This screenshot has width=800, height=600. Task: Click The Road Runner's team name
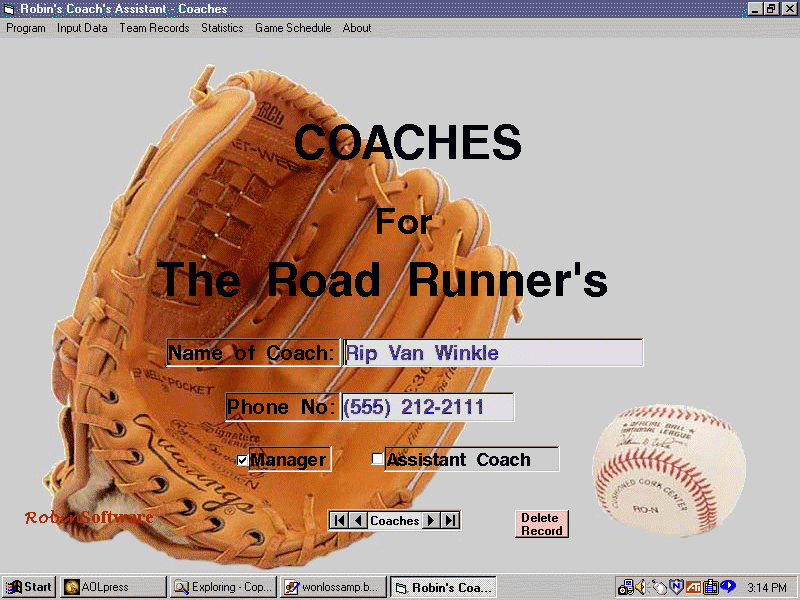382,280
